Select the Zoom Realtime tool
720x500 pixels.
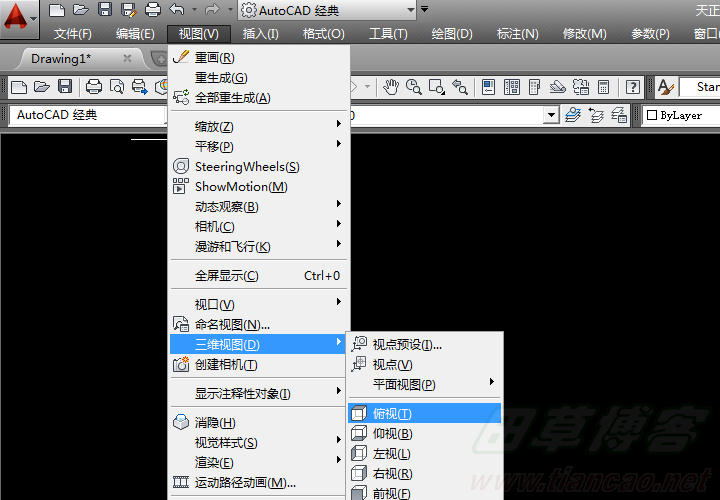tap(414, 87)
